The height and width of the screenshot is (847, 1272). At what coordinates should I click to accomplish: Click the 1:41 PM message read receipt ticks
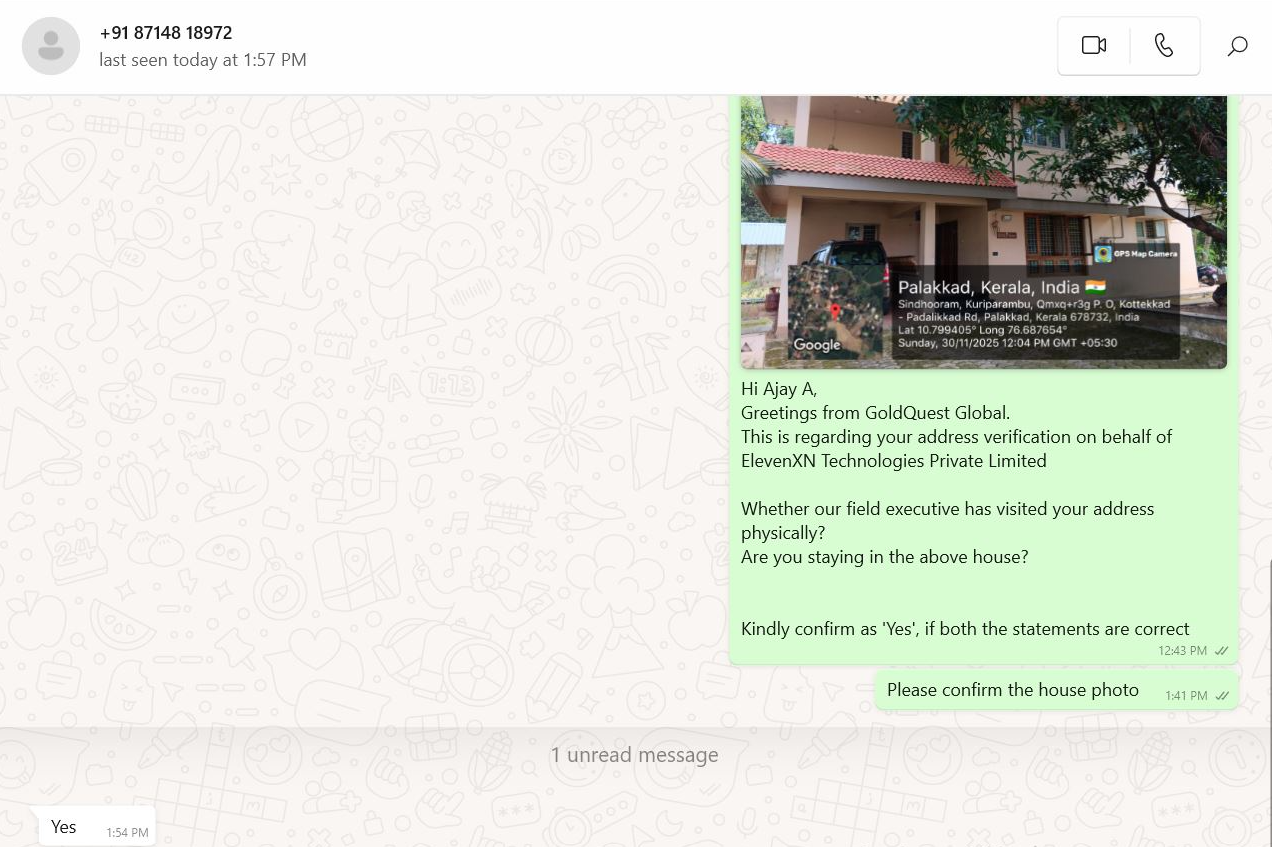tap(1222, 696)
